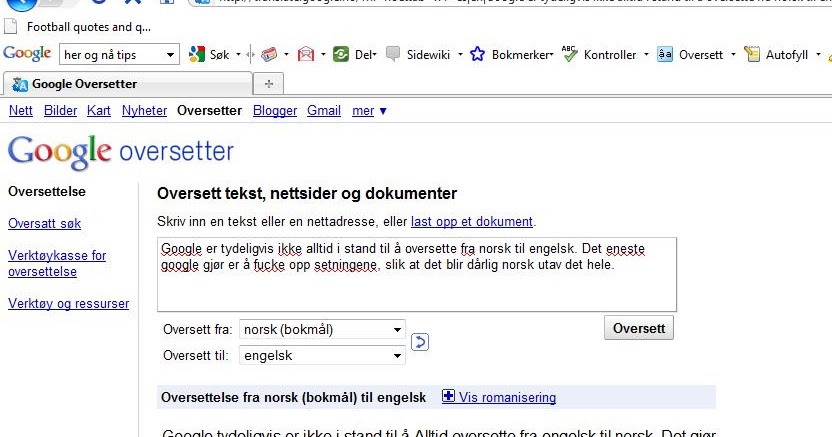
Task: Click the Kontroller spell check button
Action: pos(600,54)
